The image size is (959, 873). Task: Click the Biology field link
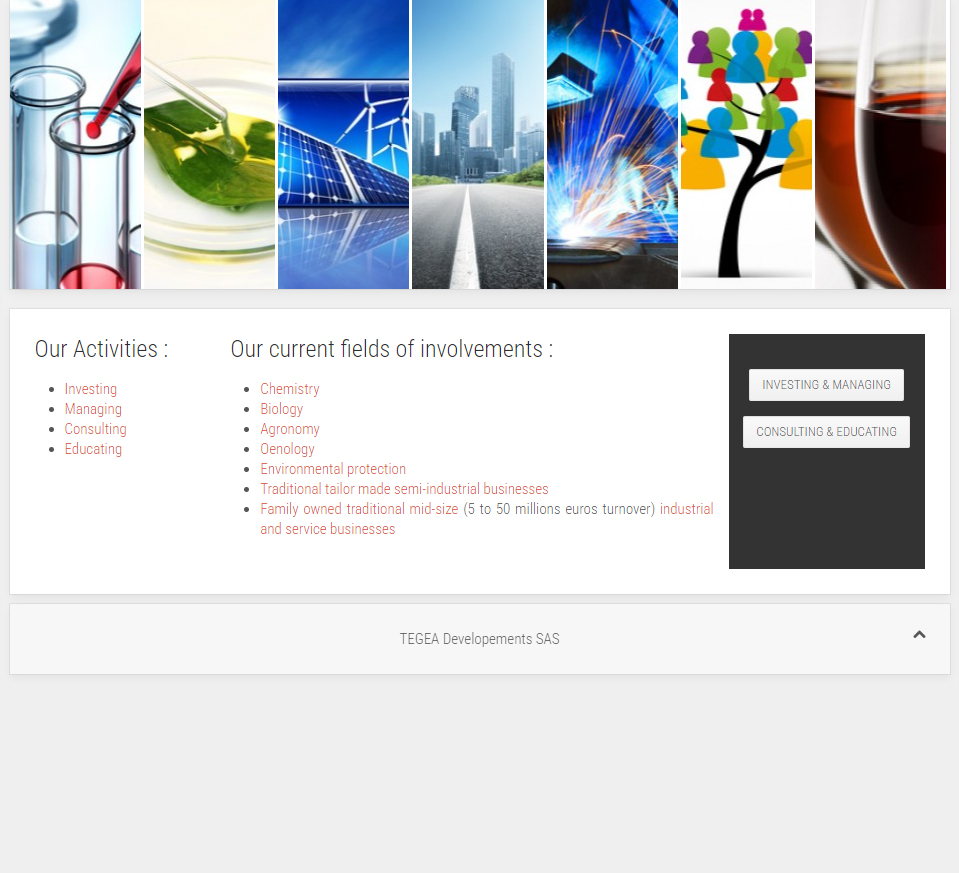coord(281,409)
